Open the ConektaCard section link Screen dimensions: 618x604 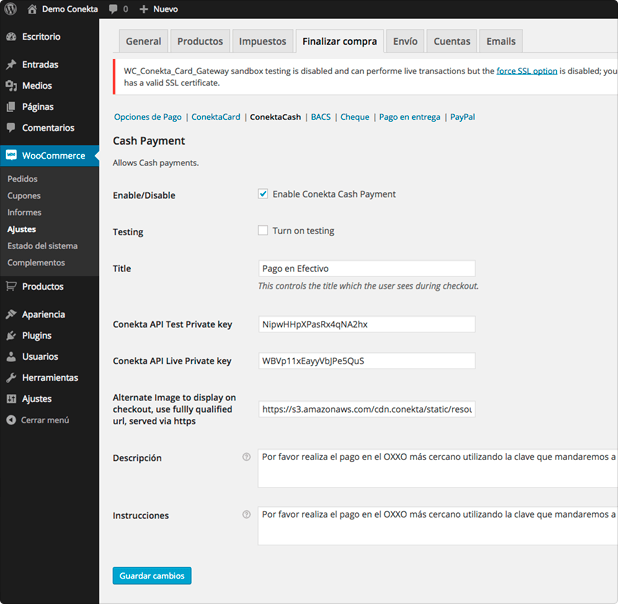[216, 117]
